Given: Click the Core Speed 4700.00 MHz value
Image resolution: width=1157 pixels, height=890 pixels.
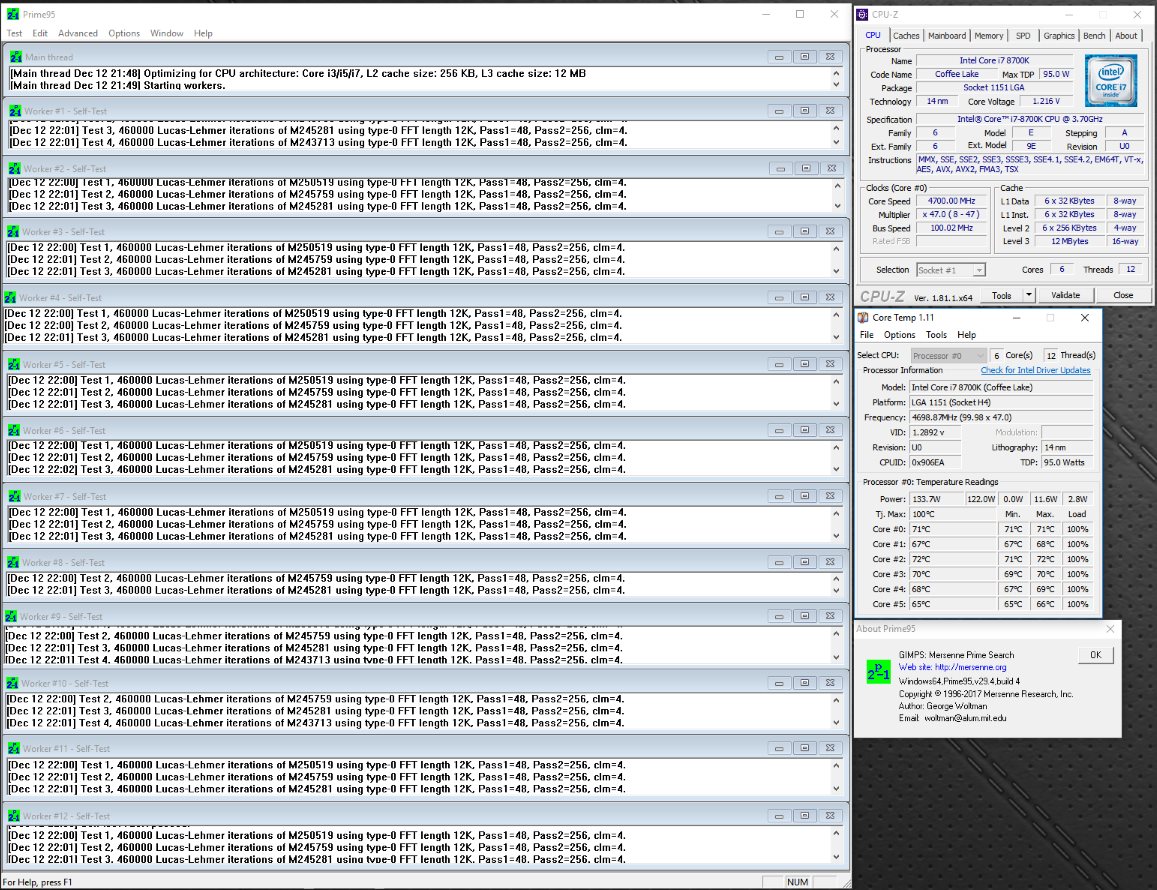Looking at the screenshot, I should click(x=951, y=201).
